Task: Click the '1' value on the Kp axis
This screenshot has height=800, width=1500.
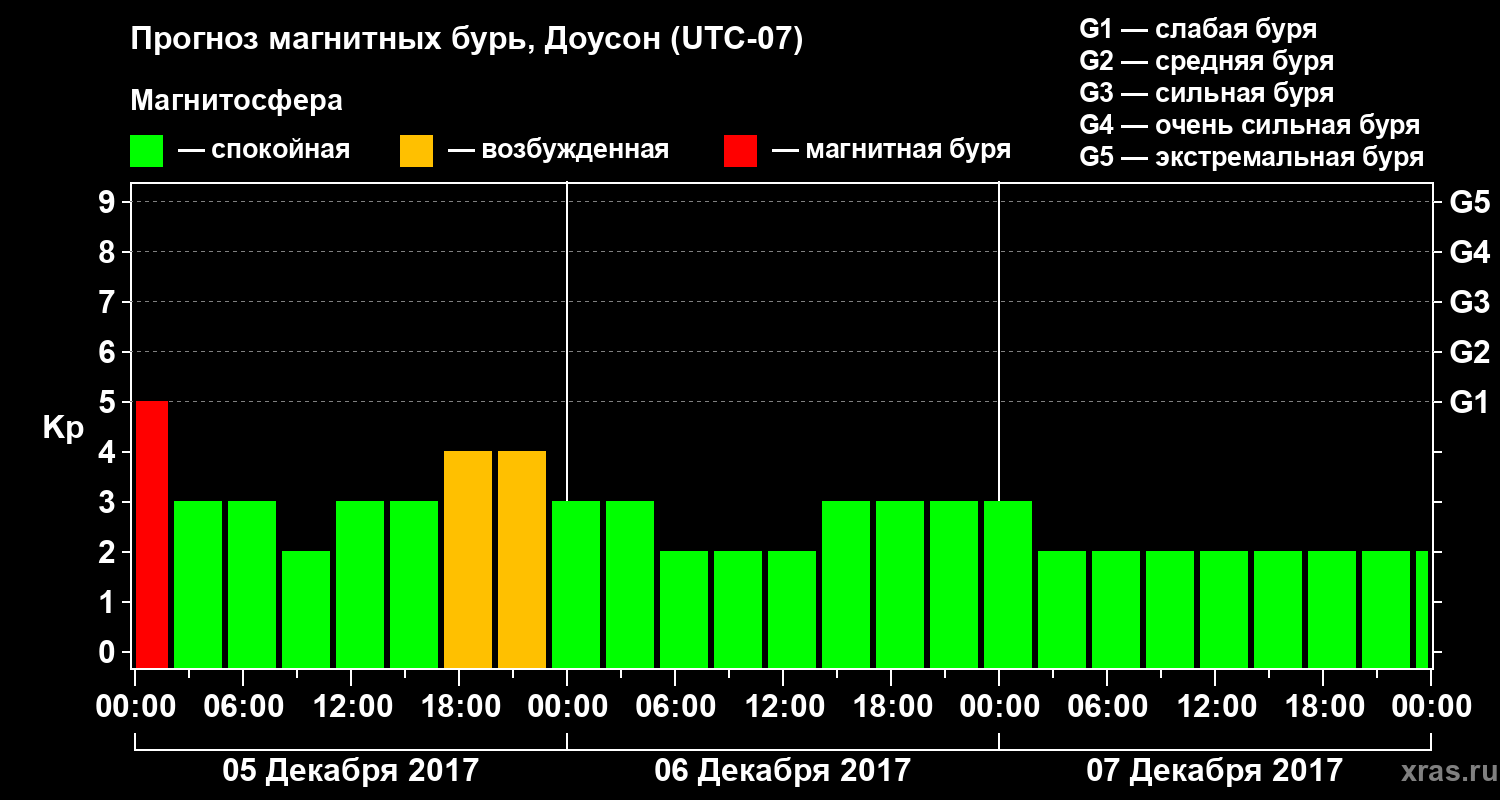Action: (x=109, y=602)
